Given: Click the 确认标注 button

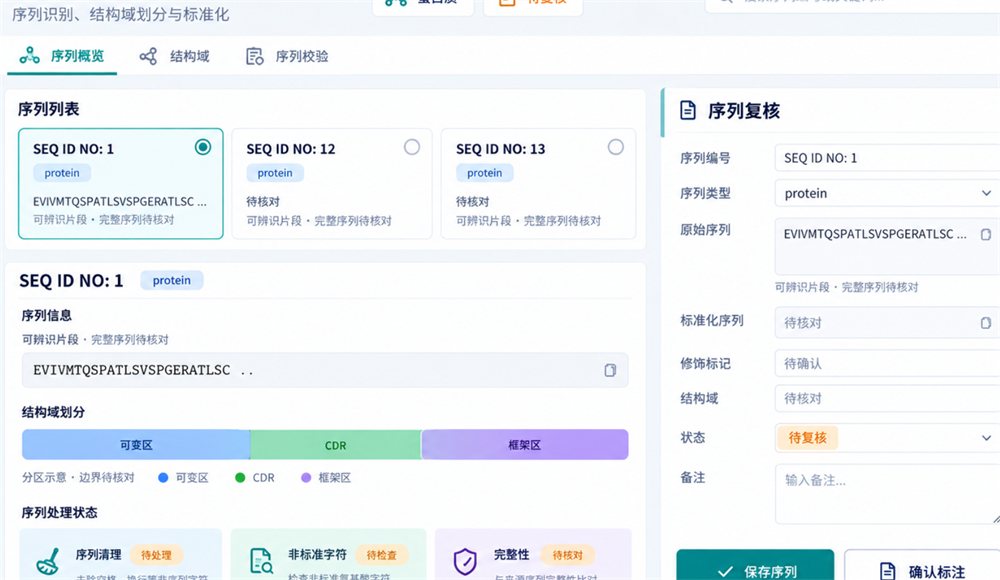Looking at the screenshot, I should [x=922, y=565].
